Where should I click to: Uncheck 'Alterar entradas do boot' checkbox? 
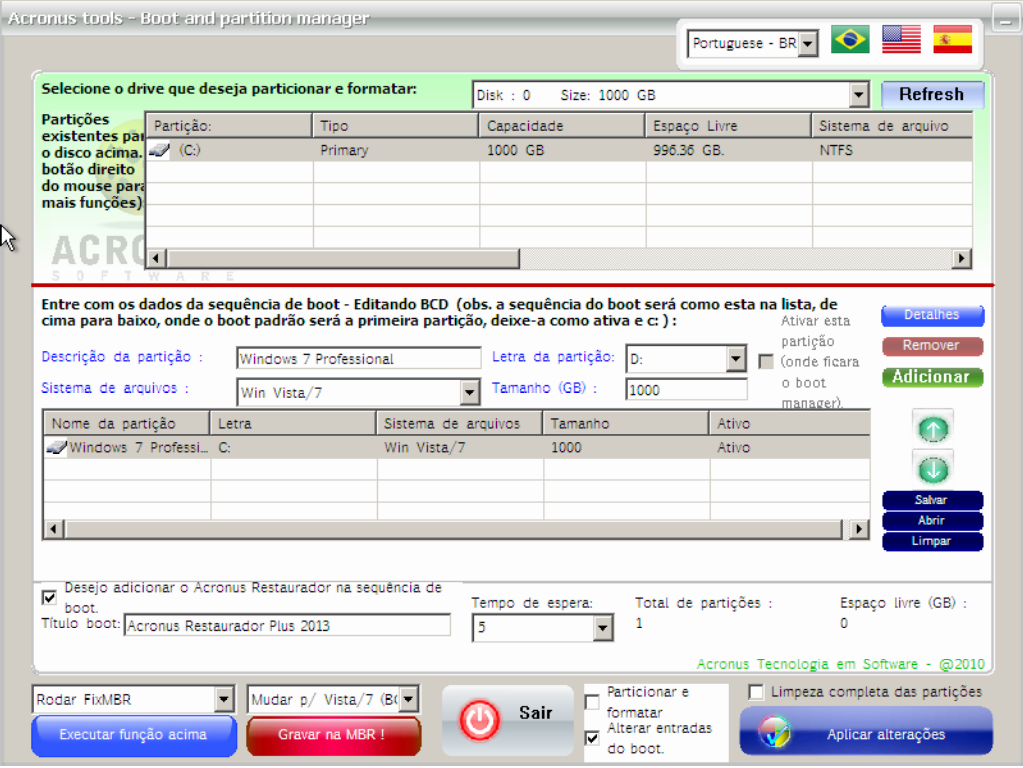pos(592,738)
